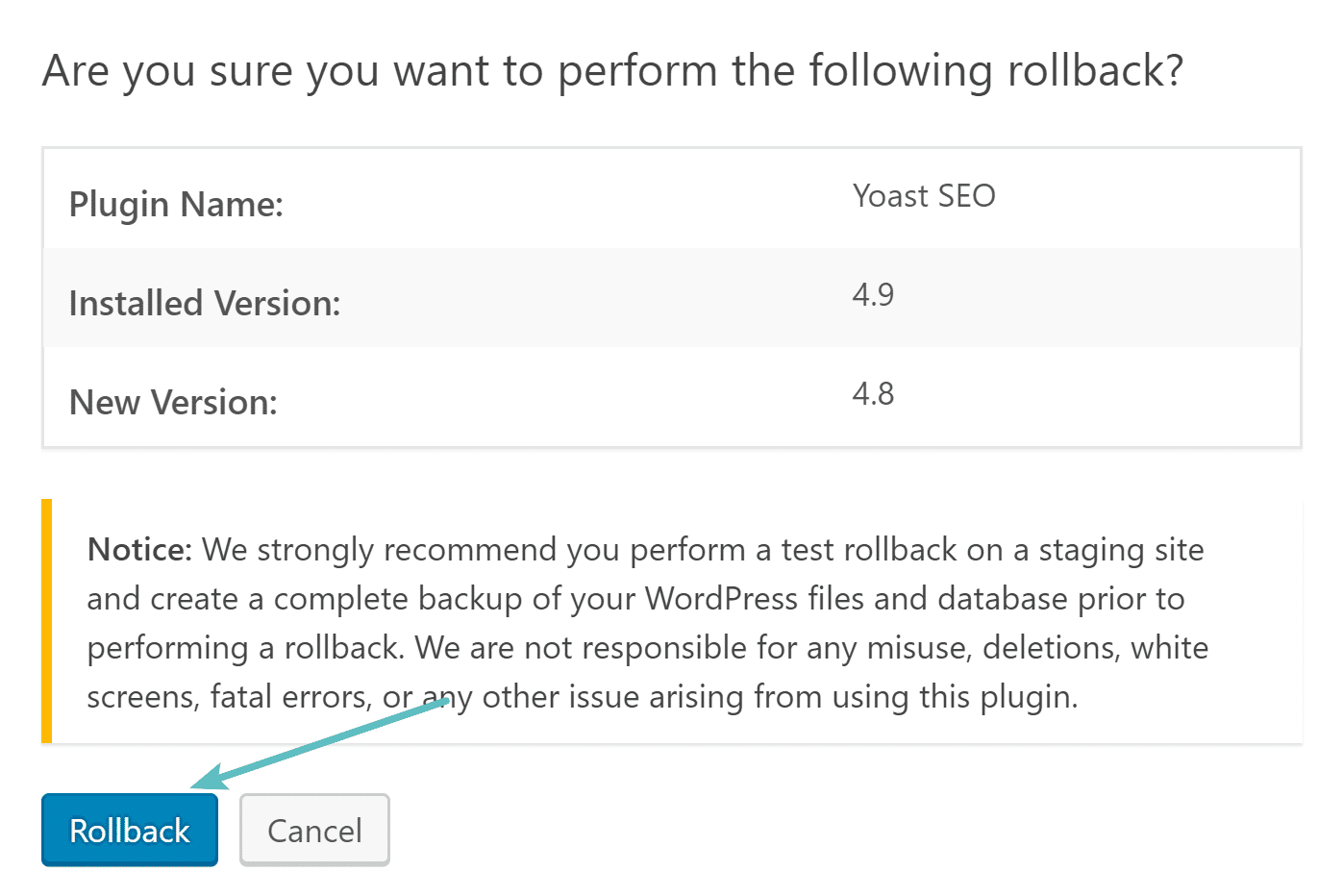Select the 'New Version:' row label

(173, 402)
